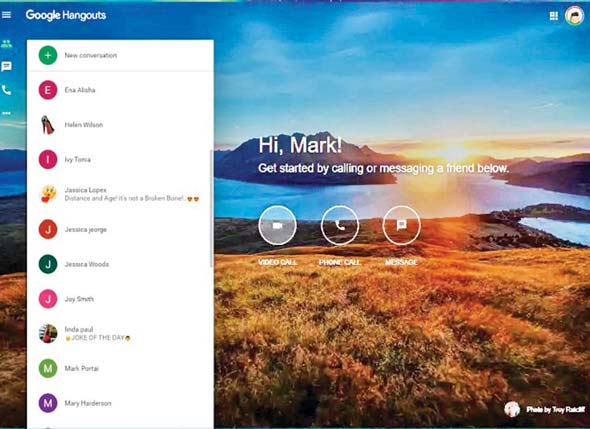Open the account profile avatar
The width and height of the screenshot is (590, 429).
(574, 16)
